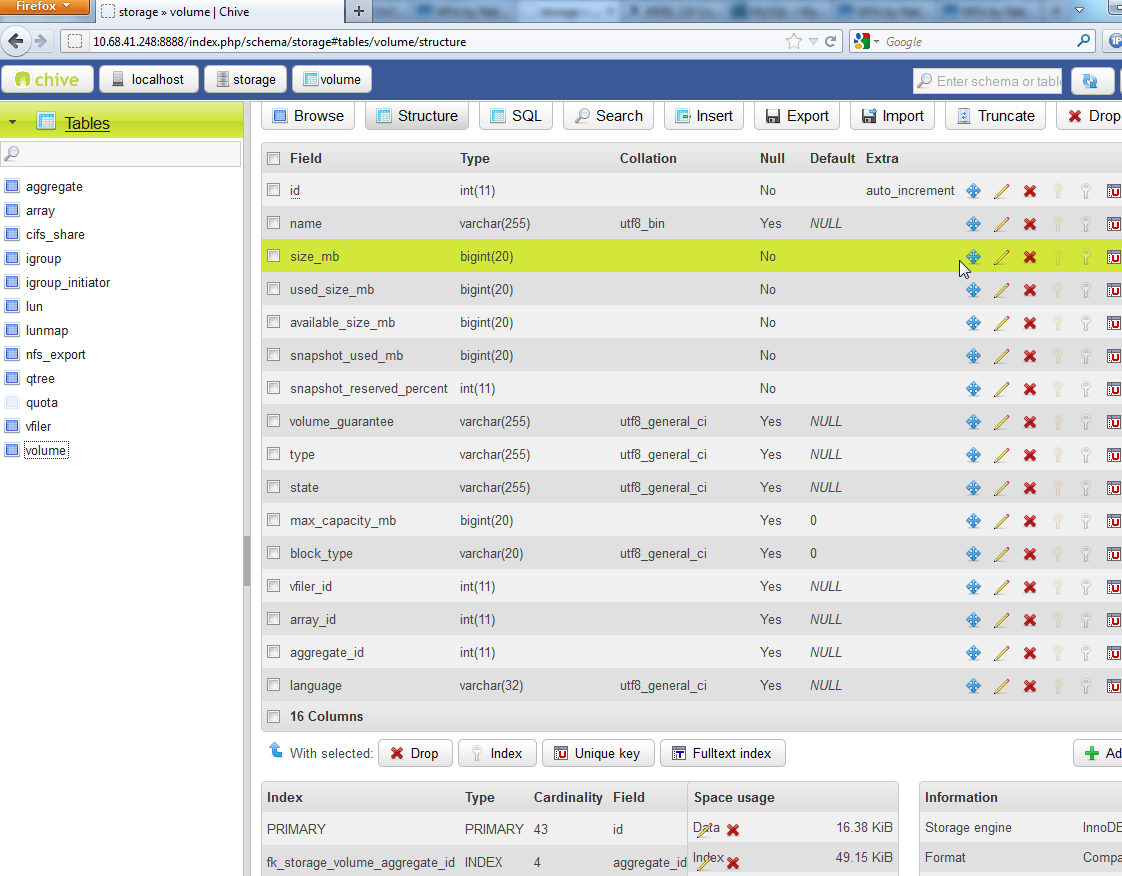Check the name field checkbox
This screenshot has width=1122, height=876.
tap(273, 223)
